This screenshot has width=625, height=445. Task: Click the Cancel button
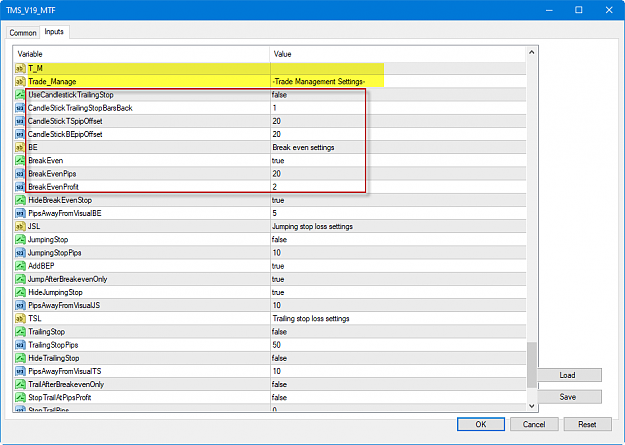coord(534,424)
